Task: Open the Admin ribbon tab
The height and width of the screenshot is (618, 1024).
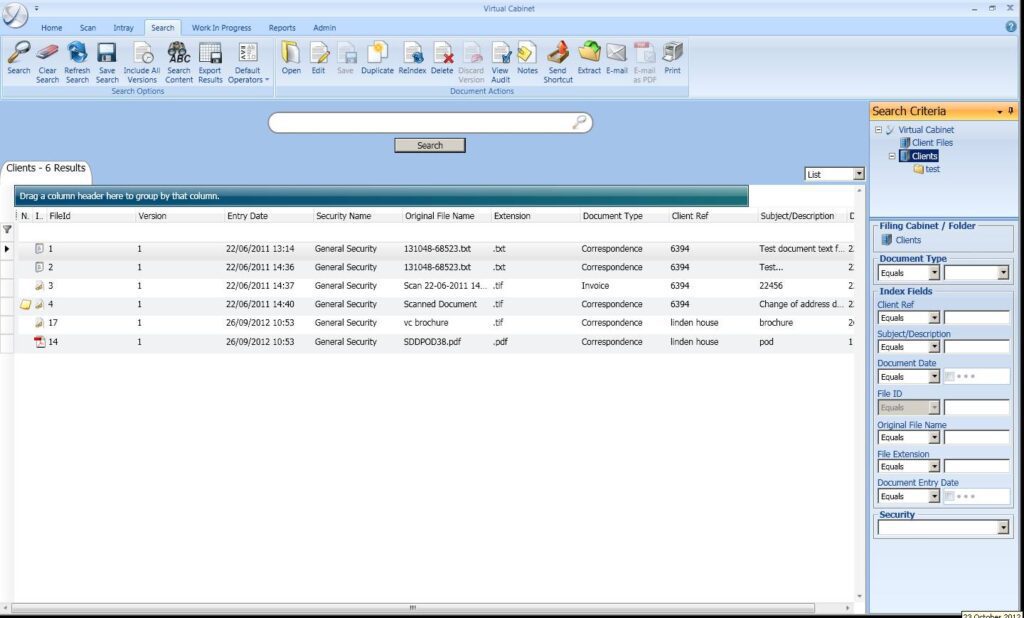Action: click(x=324, y=27)
